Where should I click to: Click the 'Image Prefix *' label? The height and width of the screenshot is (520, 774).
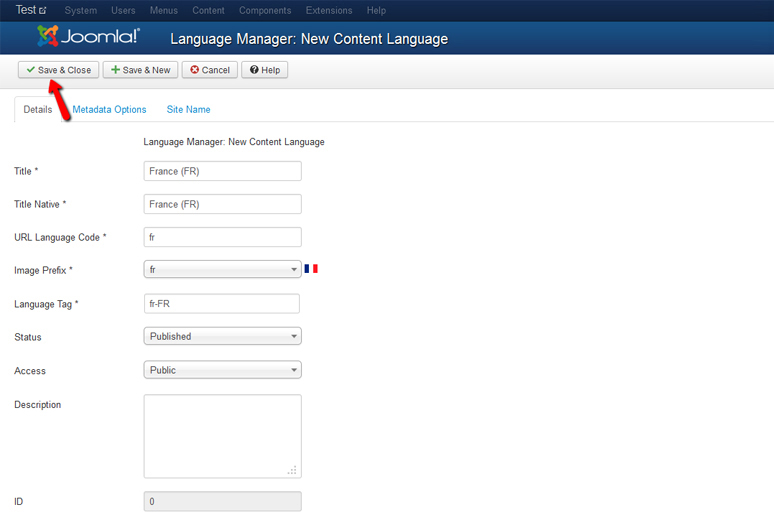pyautogui.click(x=43, y=270)
